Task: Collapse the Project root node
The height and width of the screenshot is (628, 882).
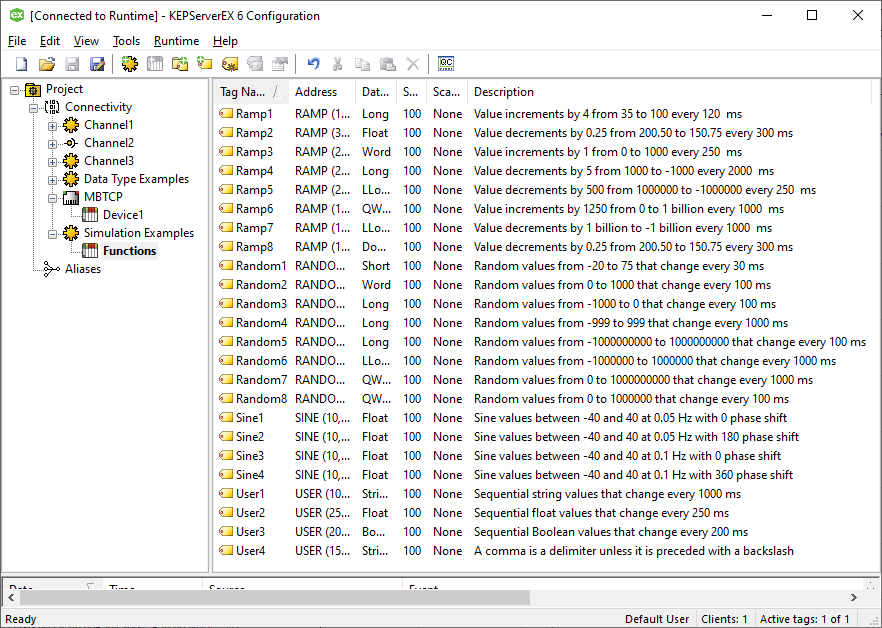Action: (x=15, y=90)
